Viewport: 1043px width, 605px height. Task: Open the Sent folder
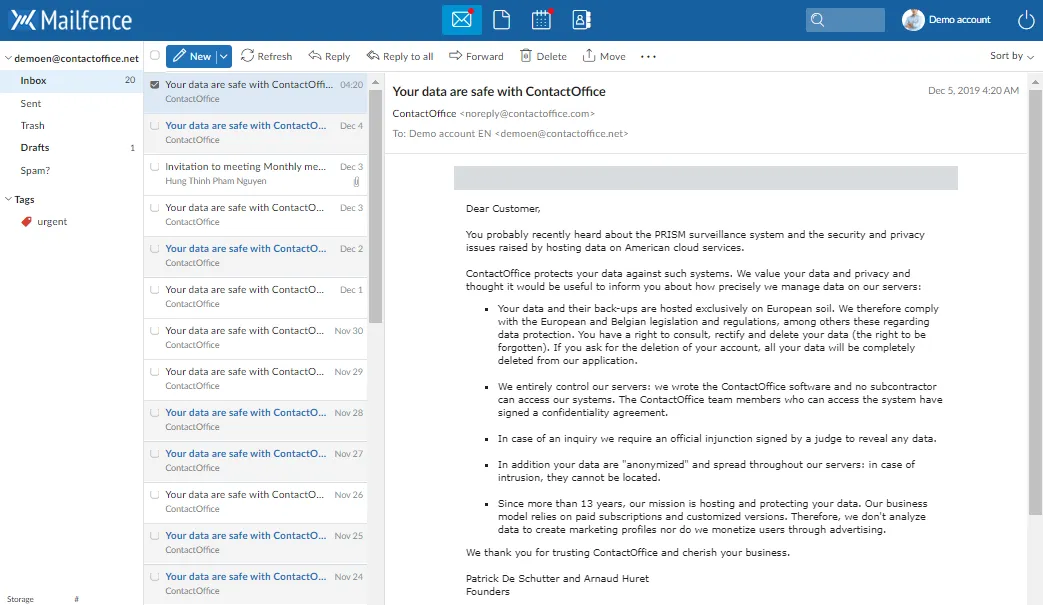point(31,103)
